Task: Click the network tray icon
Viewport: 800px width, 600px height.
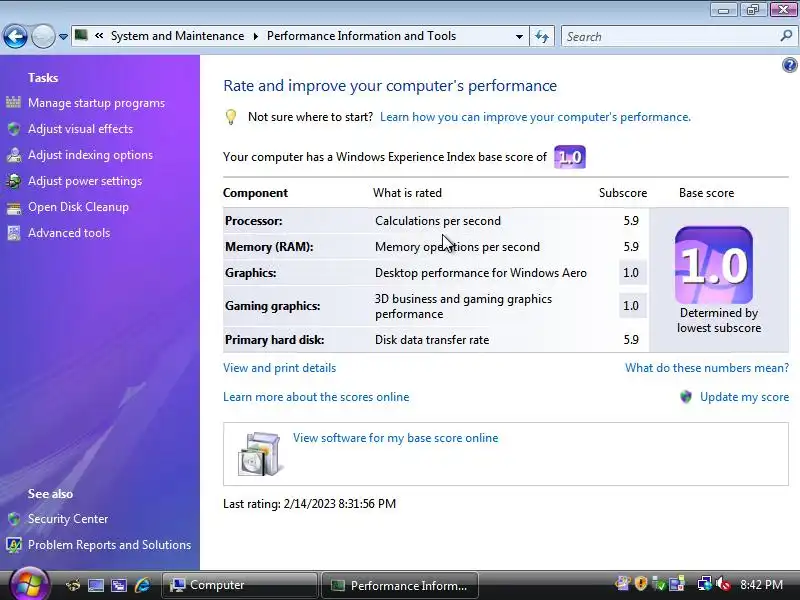Action: tap(705, 584)
